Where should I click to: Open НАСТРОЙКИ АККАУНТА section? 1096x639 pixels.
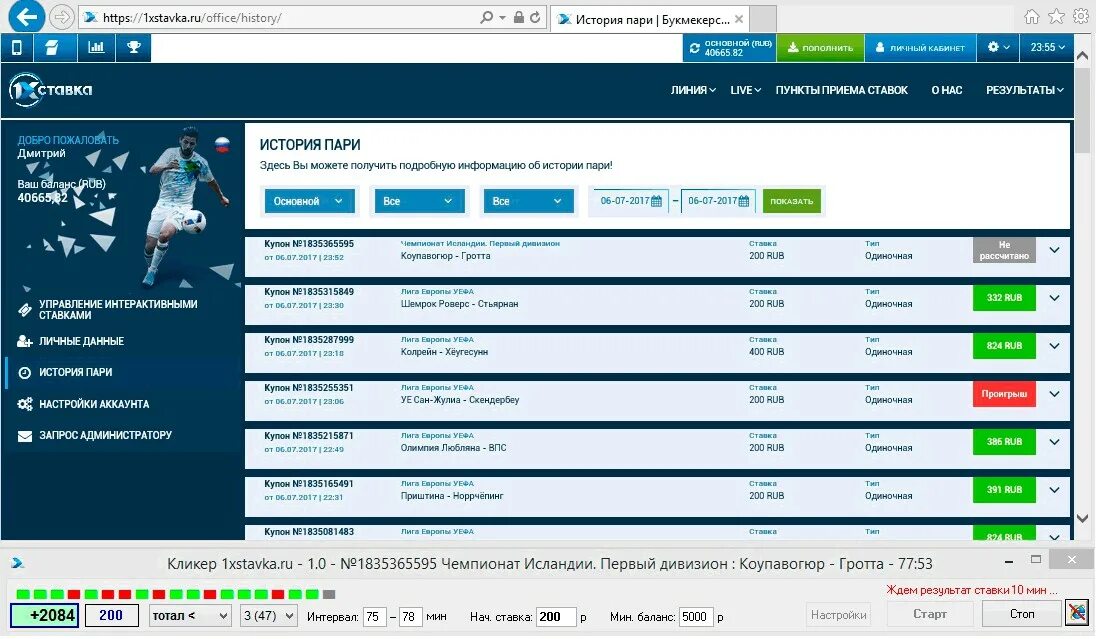(94, 404)
